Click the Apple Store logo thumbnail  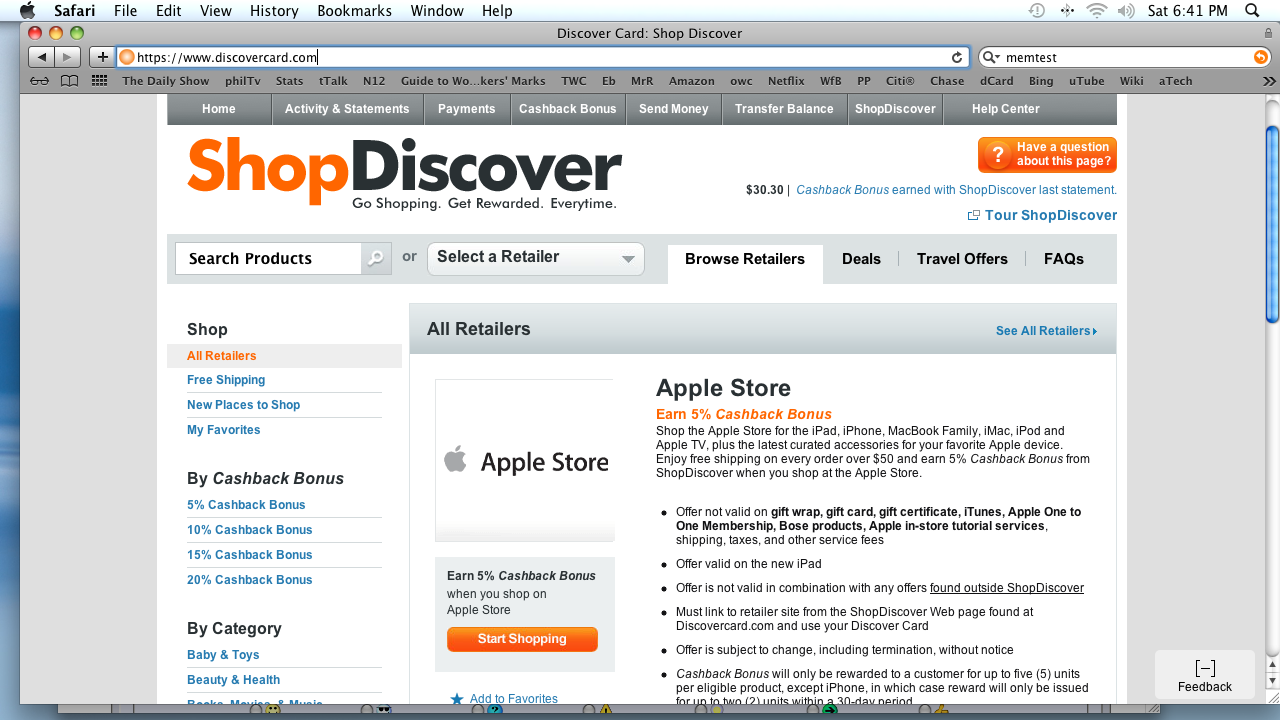(x=525, y=460)
